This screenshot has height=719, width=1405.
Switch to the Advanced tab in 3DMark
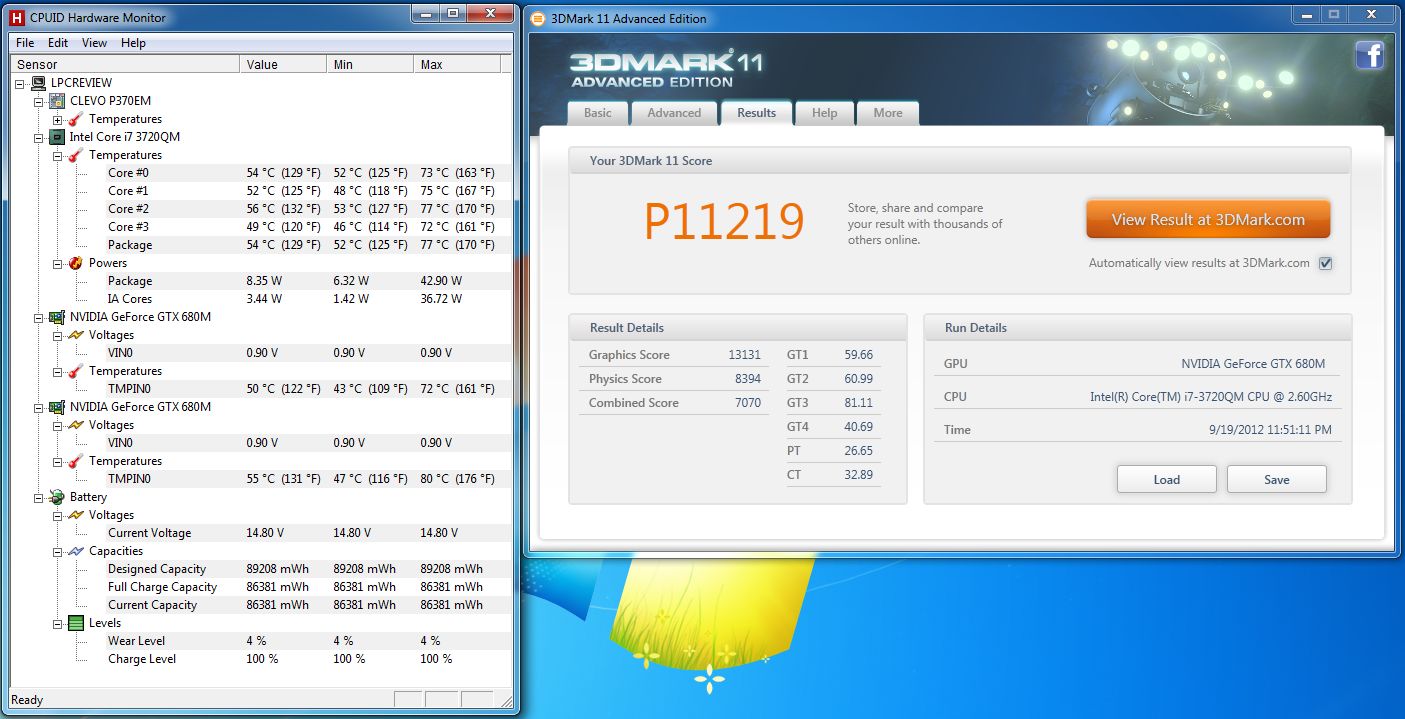click(x=674, y=113)
